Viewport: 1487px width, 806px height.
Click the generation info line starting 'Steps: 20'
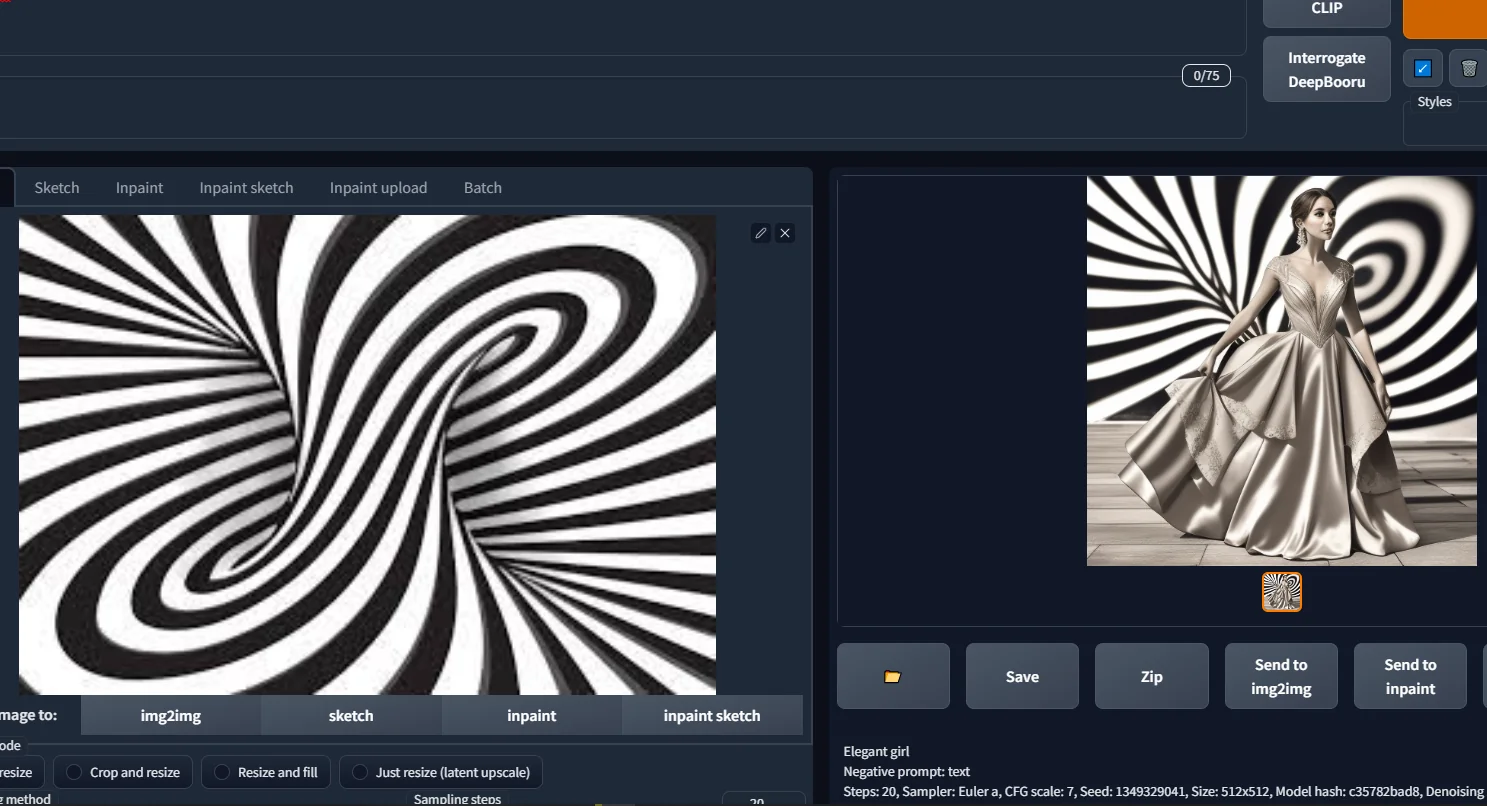point(1163,791)
